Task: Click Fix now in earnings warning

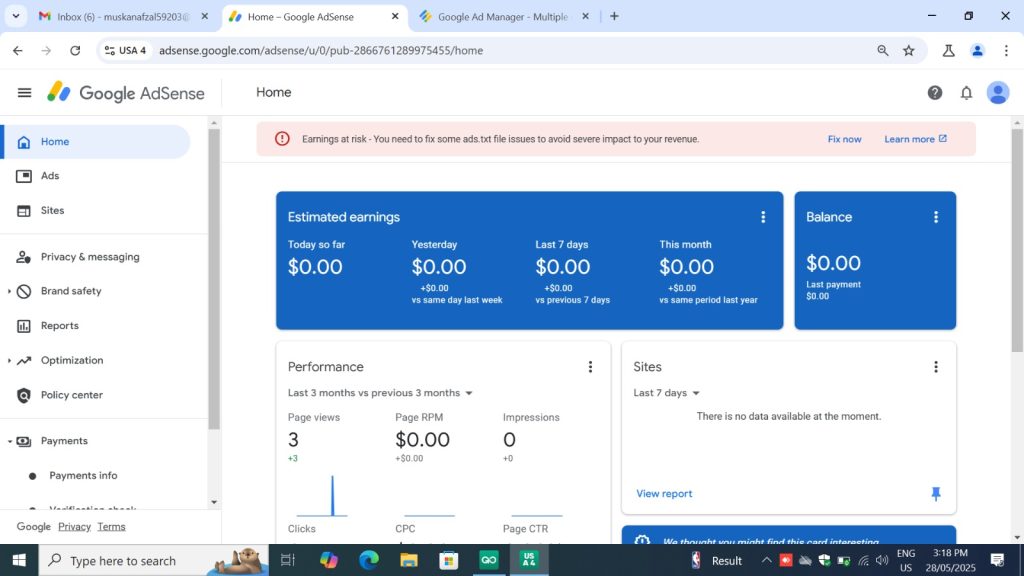Action: [x=844, y=139]
